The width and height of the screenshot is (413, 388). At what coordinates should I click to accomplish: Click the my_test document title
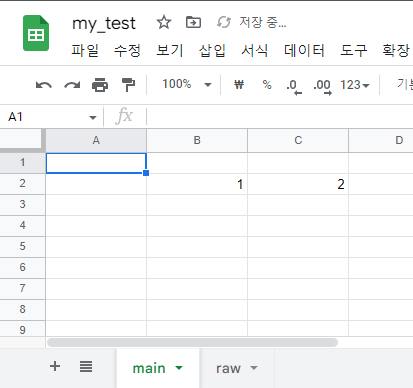point(104,24)
